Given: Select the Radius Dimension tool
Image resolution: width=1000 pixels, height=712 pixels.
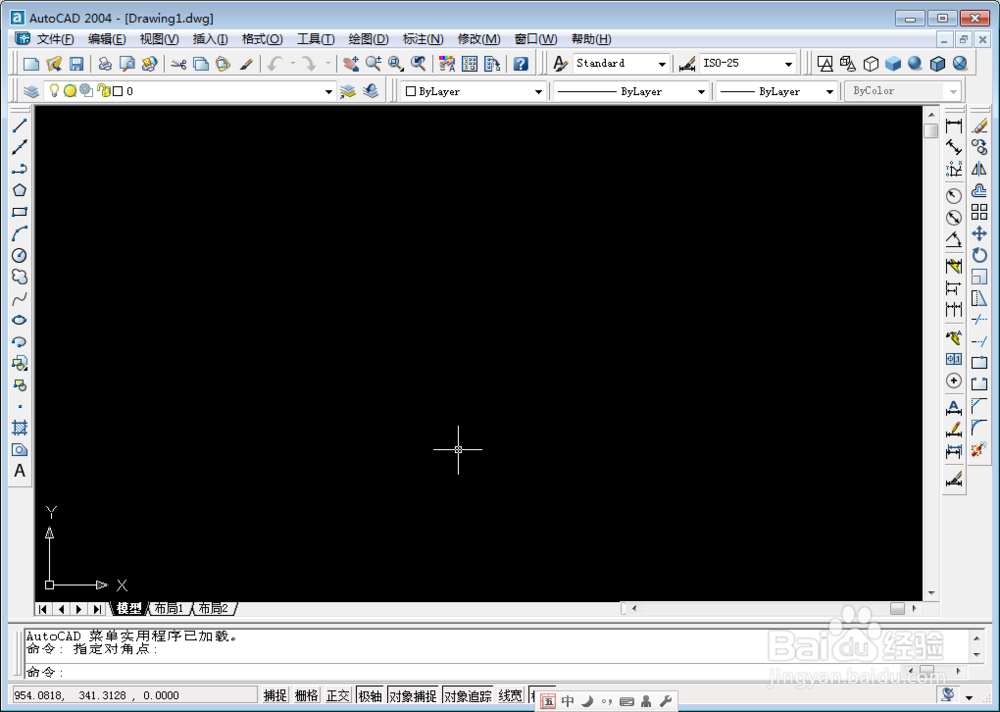Looking at the screenshot, I should click(953, 196).
